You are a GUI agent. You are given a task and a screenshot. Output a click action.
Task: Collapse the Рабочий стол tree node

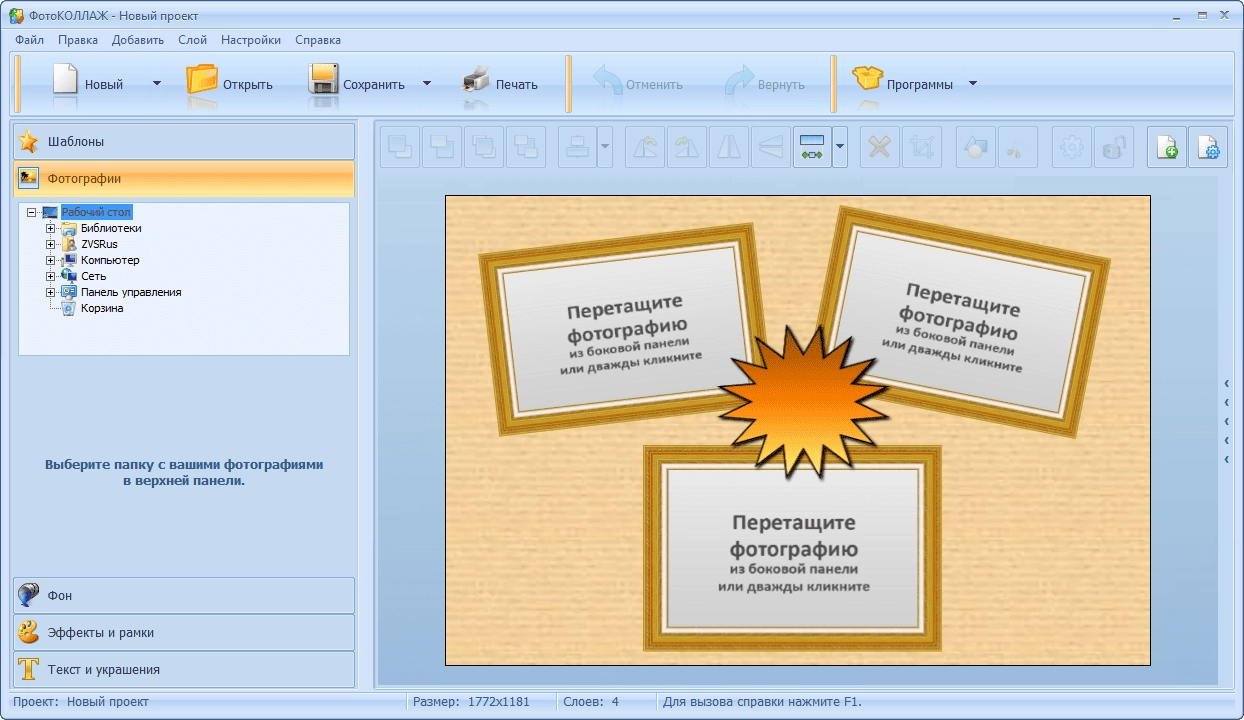click(32, 212)
